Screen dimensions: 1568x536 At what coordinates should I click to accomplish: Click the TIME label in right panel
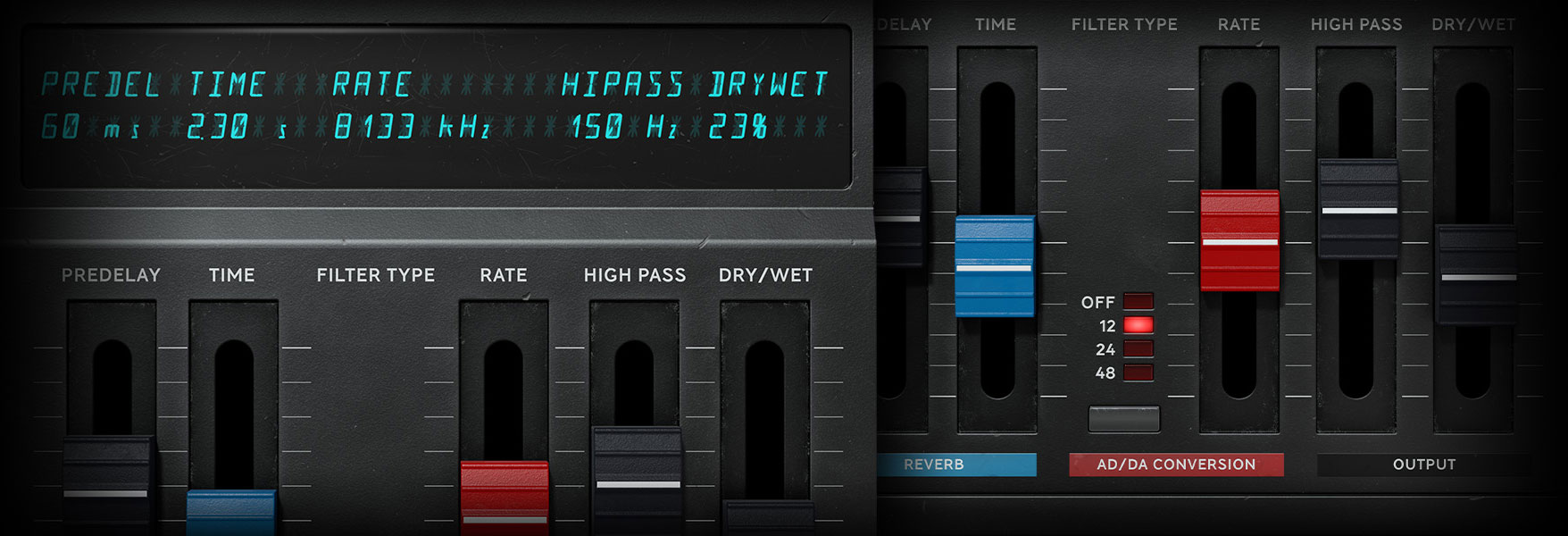click(996, 25)
